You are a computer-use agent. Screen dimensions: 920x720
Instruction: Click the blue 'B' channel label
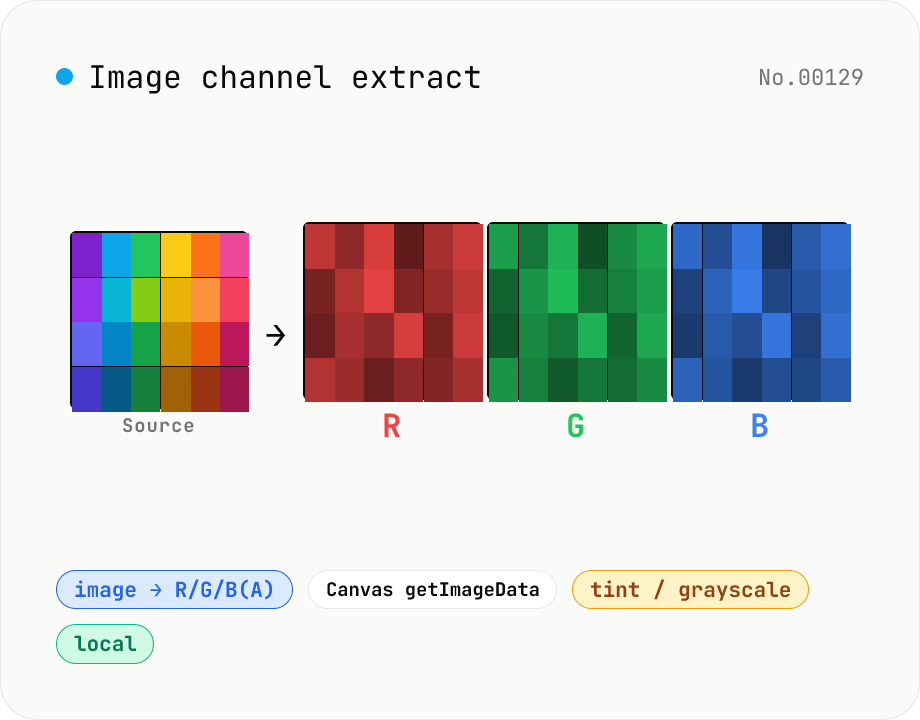[760, 426]
